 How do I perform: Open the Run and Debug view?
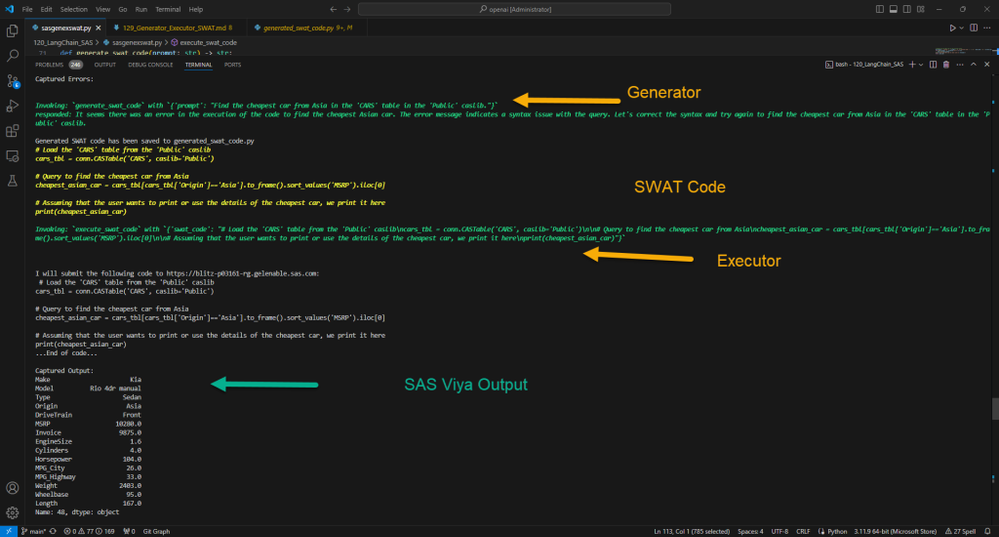(x=12, y=106)
